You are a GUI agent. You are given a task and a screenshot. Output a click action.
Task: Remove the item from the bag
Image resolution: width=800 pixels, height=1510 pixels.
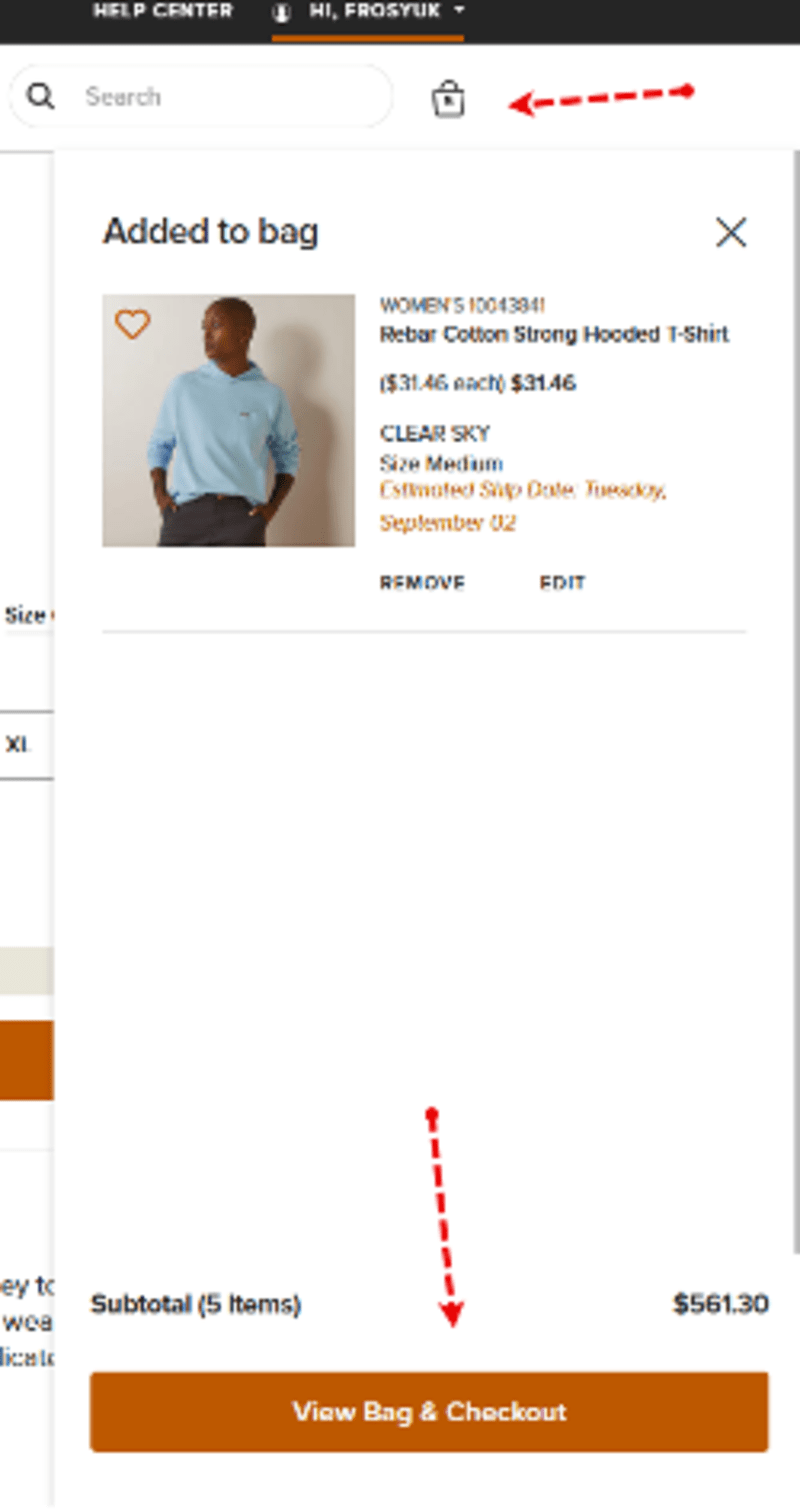pos(422,583)
